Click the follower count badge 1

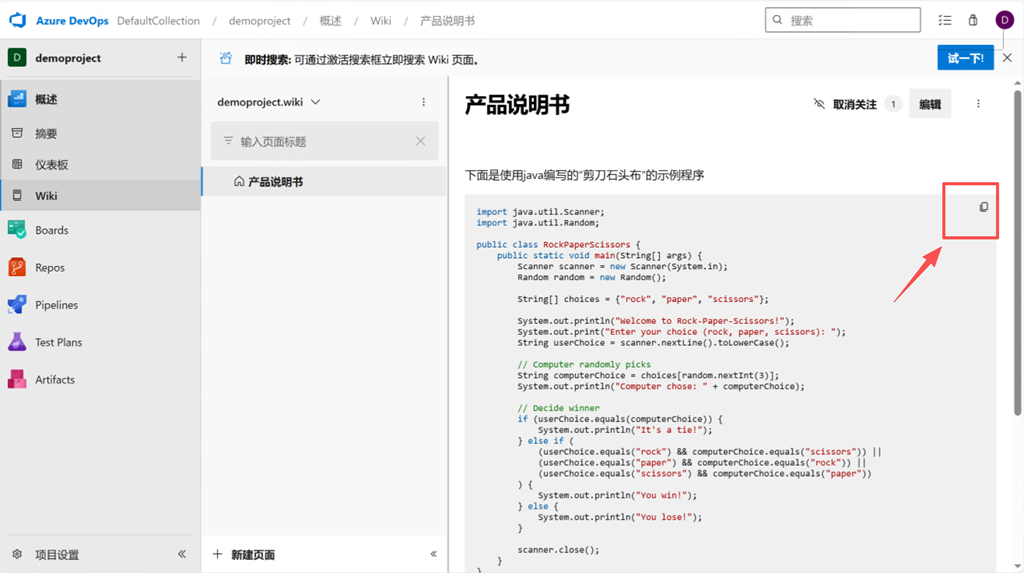tap(893, 104)
